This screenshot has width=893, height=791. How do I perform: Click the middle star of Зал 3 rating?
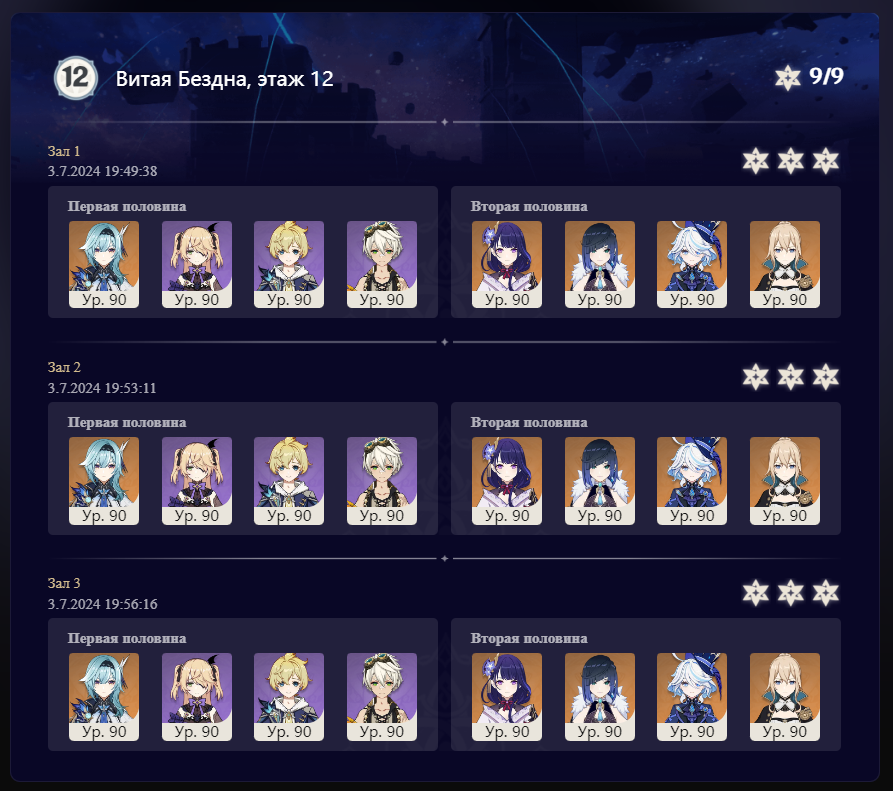[x=790, y=593]
